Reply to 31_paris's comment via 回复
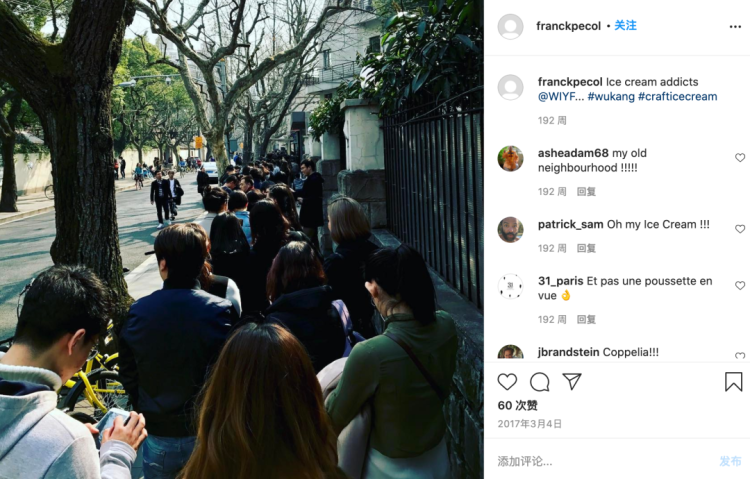Image resolution: width=750 pixels, height=479 pixels. [586, 320]
